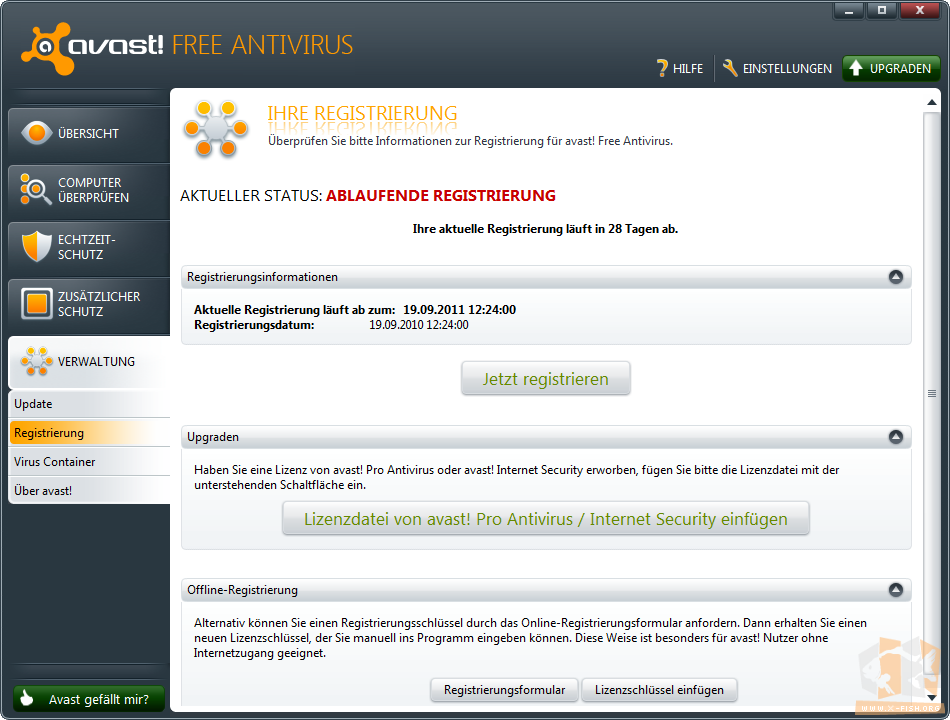Click the scrollbar up arrow

point(932,102)
